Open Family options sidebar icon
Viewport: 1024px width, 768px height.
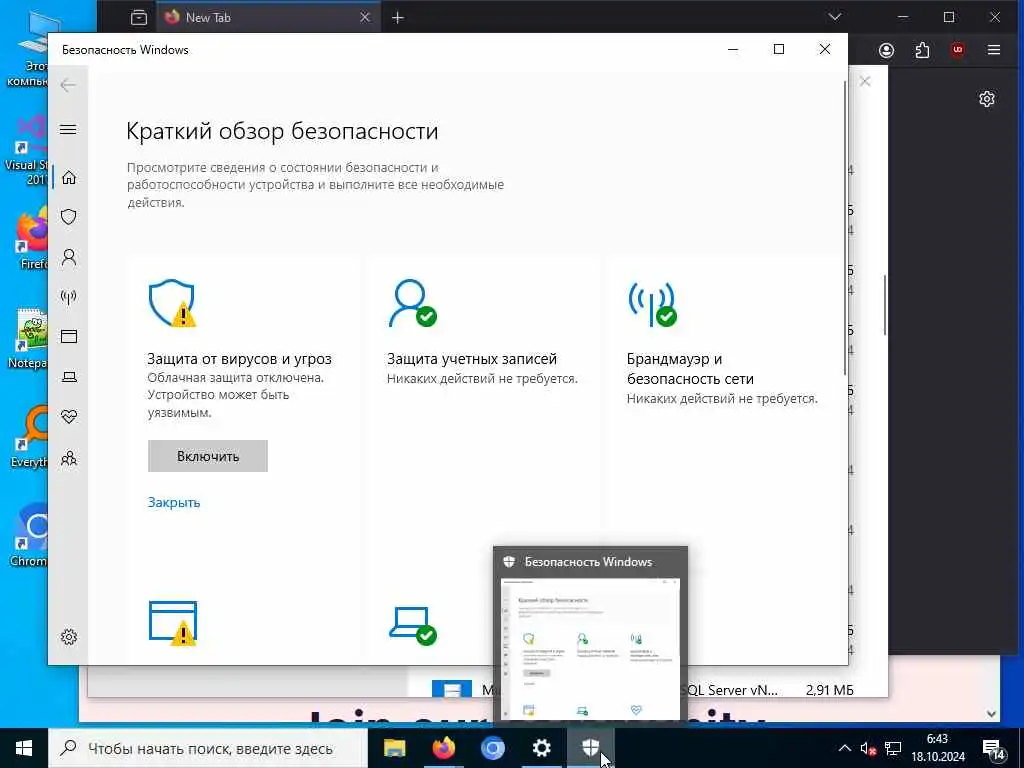[x=69, y=458]
